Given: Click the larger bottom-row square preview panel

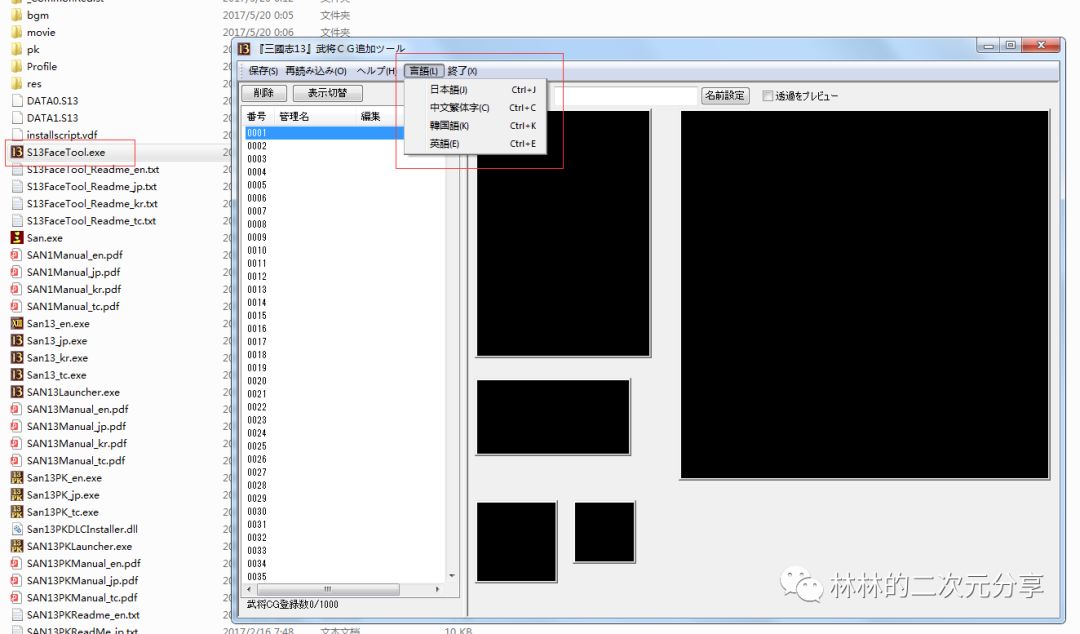Looking at the screenshot, I should pos(516,542).
